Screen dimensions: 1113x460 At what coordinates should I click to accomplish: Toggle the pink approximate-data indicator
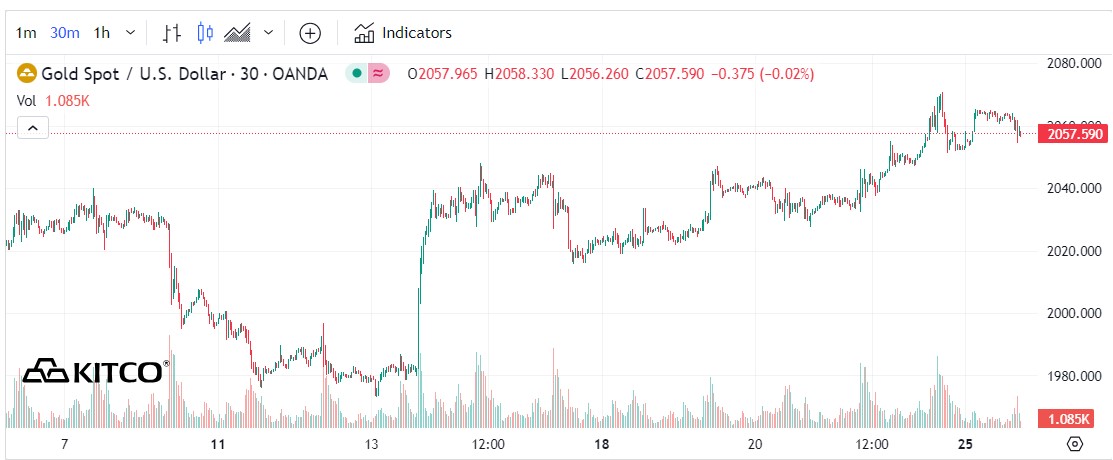click(378, 73)
